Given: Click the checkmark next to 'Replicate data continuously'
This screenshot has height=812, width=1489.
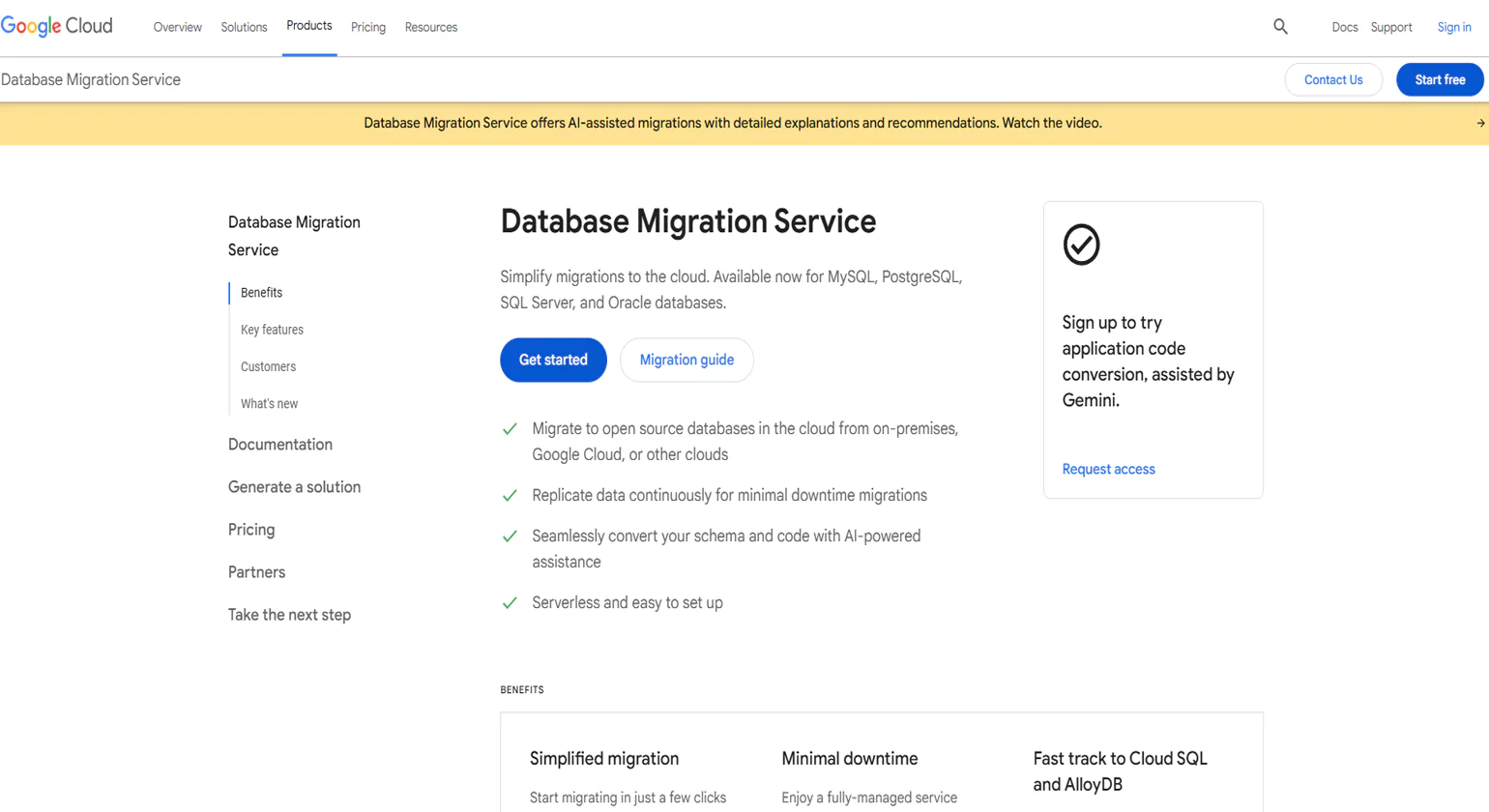Looking at the screenshot, I should click(510, 495).
